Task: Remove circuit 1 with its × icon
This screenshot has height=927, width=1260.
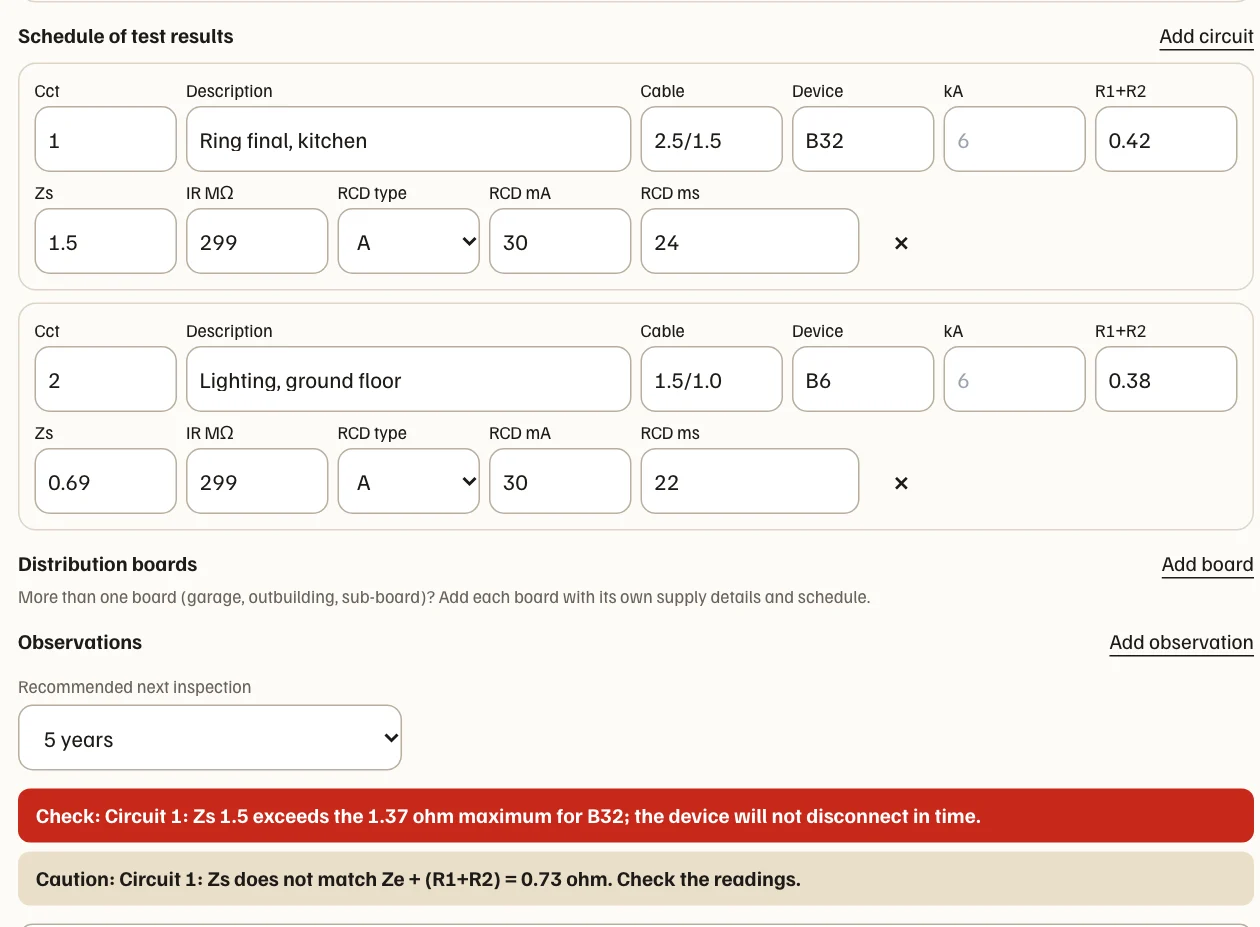Action: (901, 243)
